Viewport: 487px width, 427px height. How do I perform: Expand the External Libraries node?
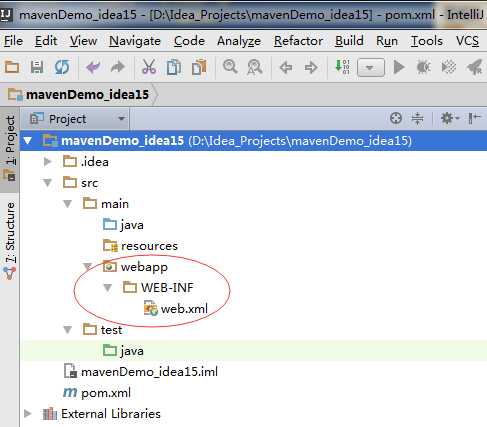[x=28, y=414]
